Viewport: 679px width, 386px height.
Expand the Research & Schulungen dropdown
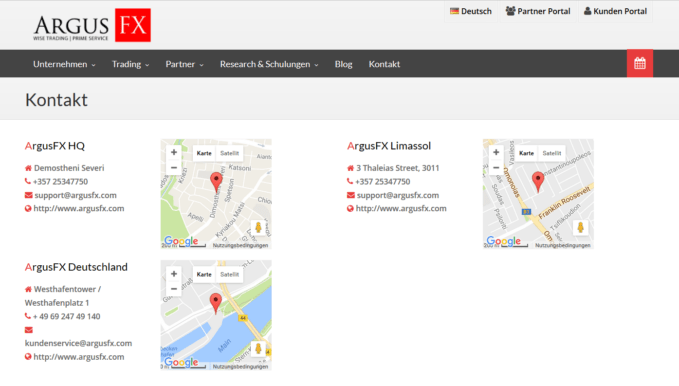(269, 64)
